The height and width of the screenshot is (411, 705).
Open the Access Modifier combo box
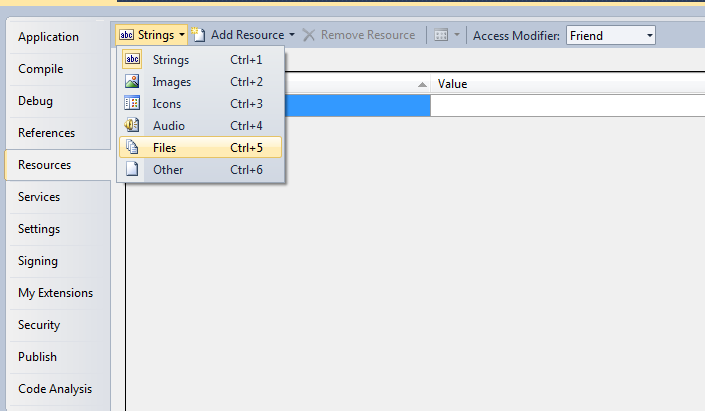[610, 35]
